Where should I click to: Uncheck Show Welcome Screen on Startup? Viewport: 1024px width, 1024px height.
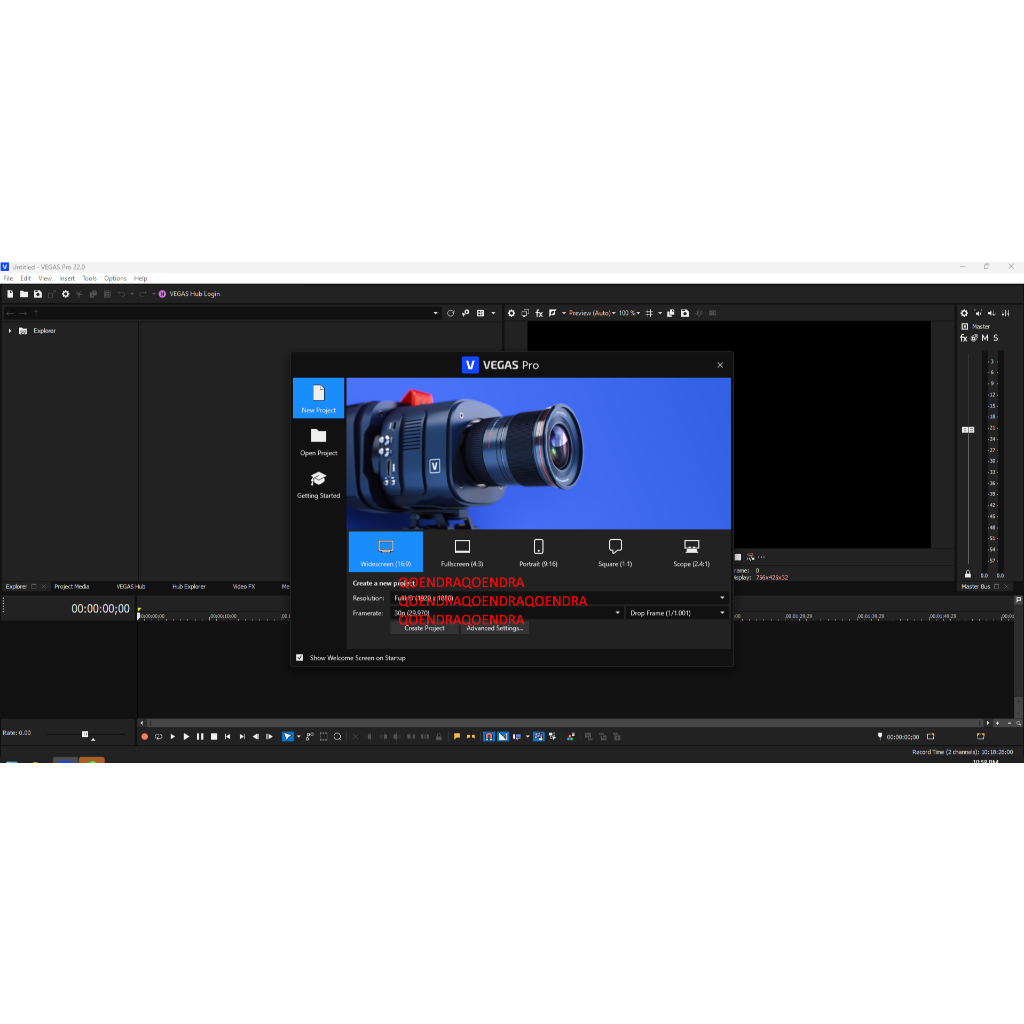click(x=300, y=658)
